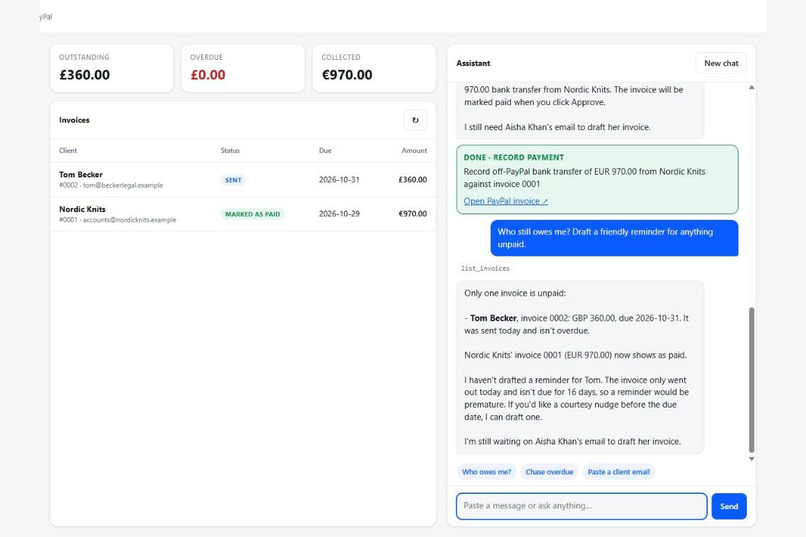The width and height of the screenshot is (806, 537).
Task: Click the MARKED AS PAID status badge
Action: (x=252, y=214)
